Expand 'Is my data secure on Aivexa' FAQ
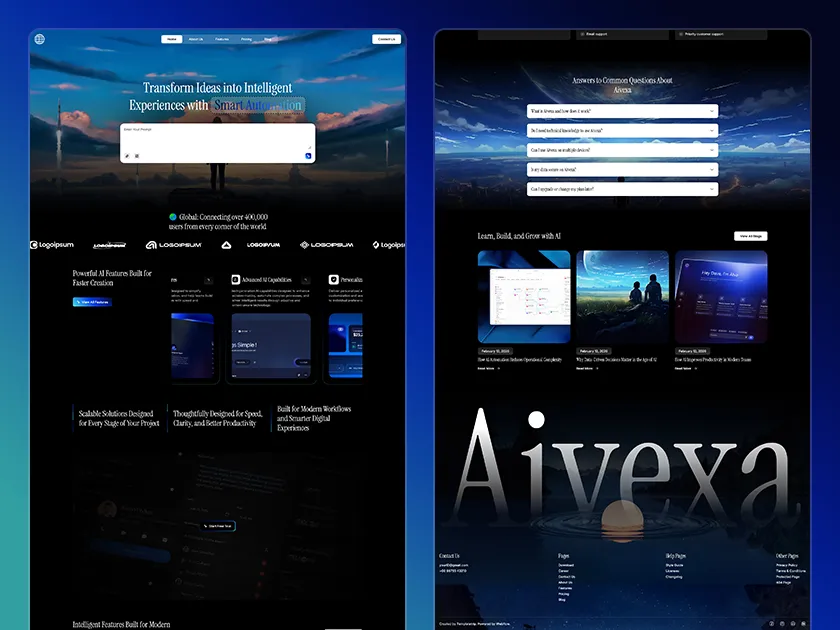Screen dimensions: 840x630 622,169
